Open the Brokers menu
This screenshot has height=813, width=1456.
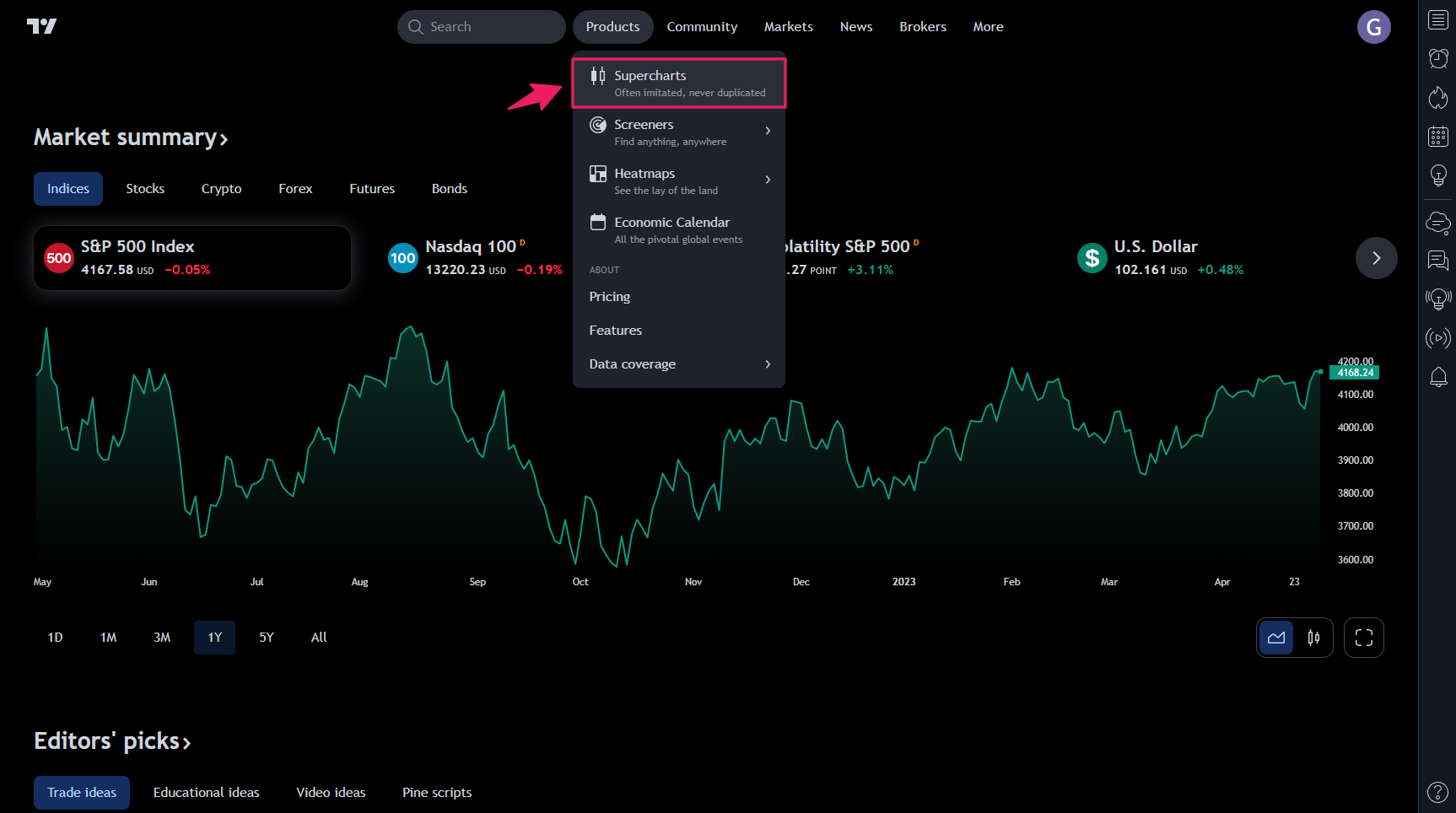tap(923, 27)
